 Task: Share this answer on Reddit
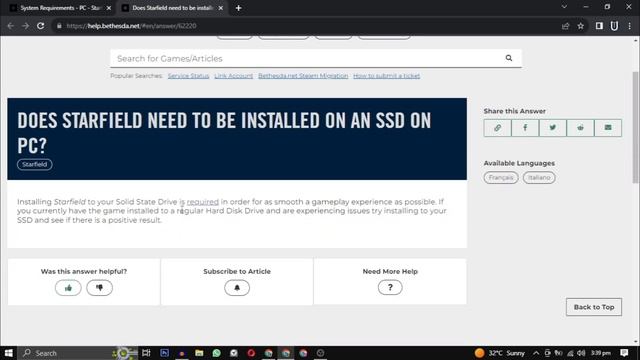click(580, 128)
